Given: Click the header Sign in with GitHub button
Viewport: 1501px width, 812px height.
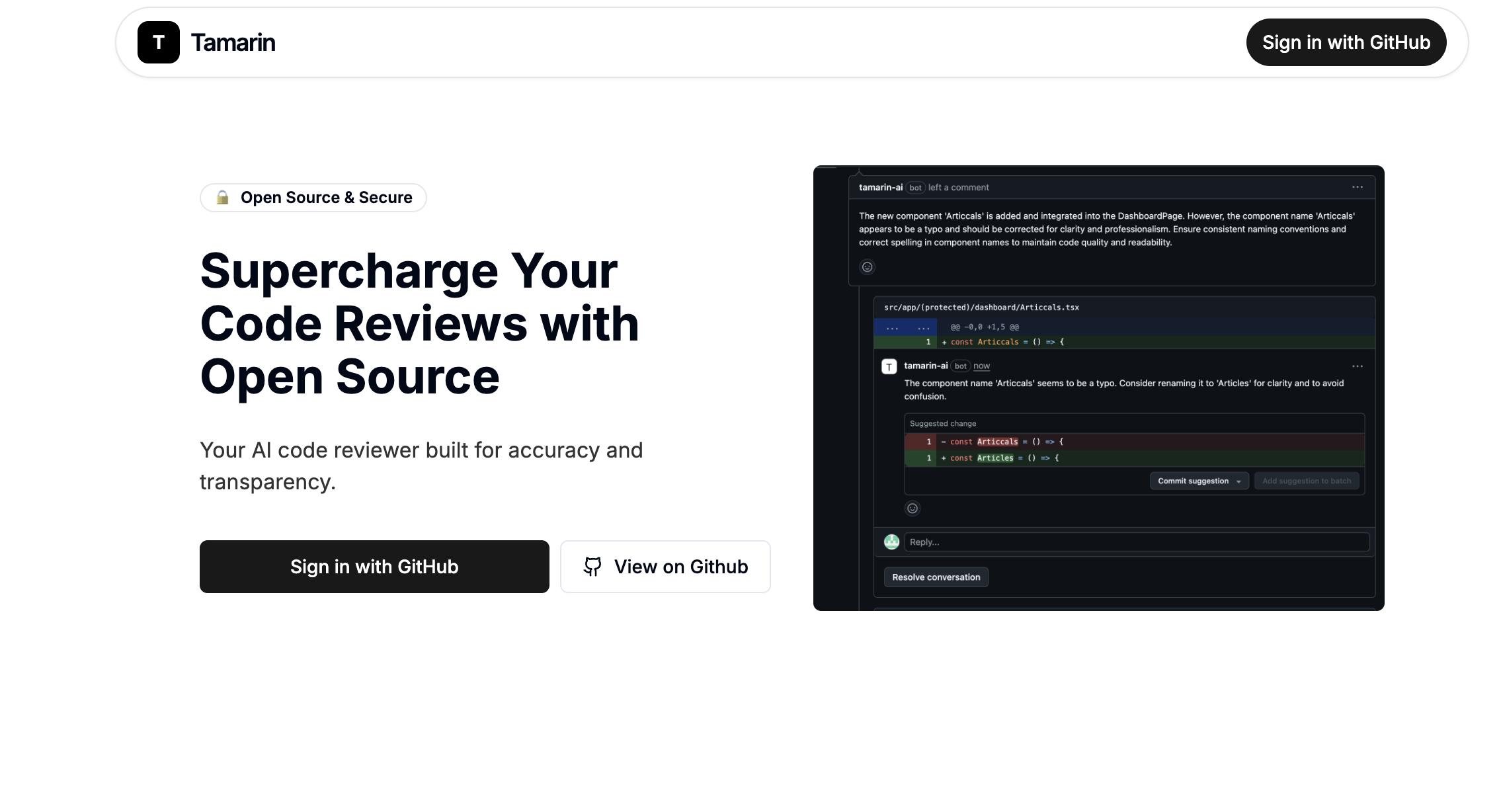Looking at the screenshot, I should [x=1346, y=42].
